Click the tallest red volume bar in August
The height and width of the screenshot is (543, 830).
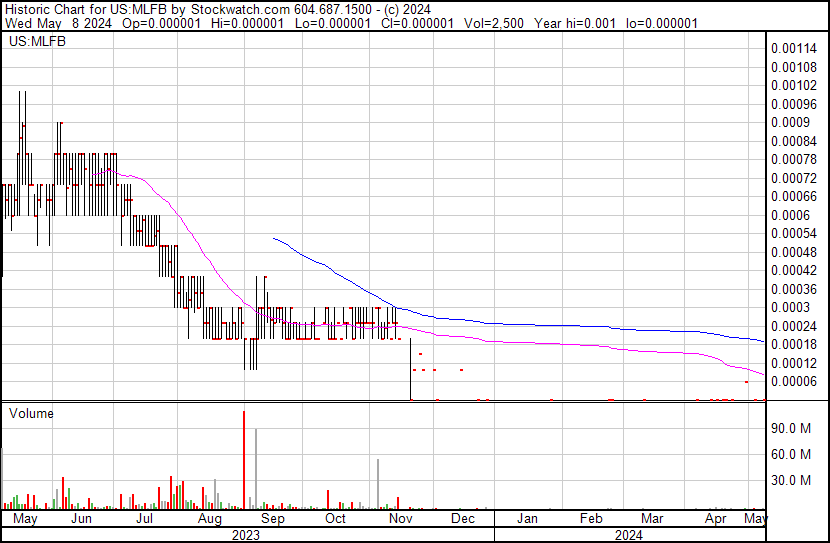244,459
